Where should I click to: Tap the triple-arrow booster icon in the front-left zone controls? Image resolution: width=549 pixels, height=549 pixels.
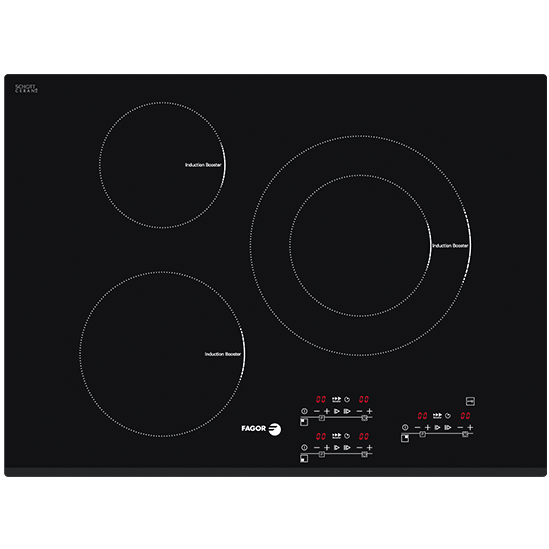tap(336, 436)
